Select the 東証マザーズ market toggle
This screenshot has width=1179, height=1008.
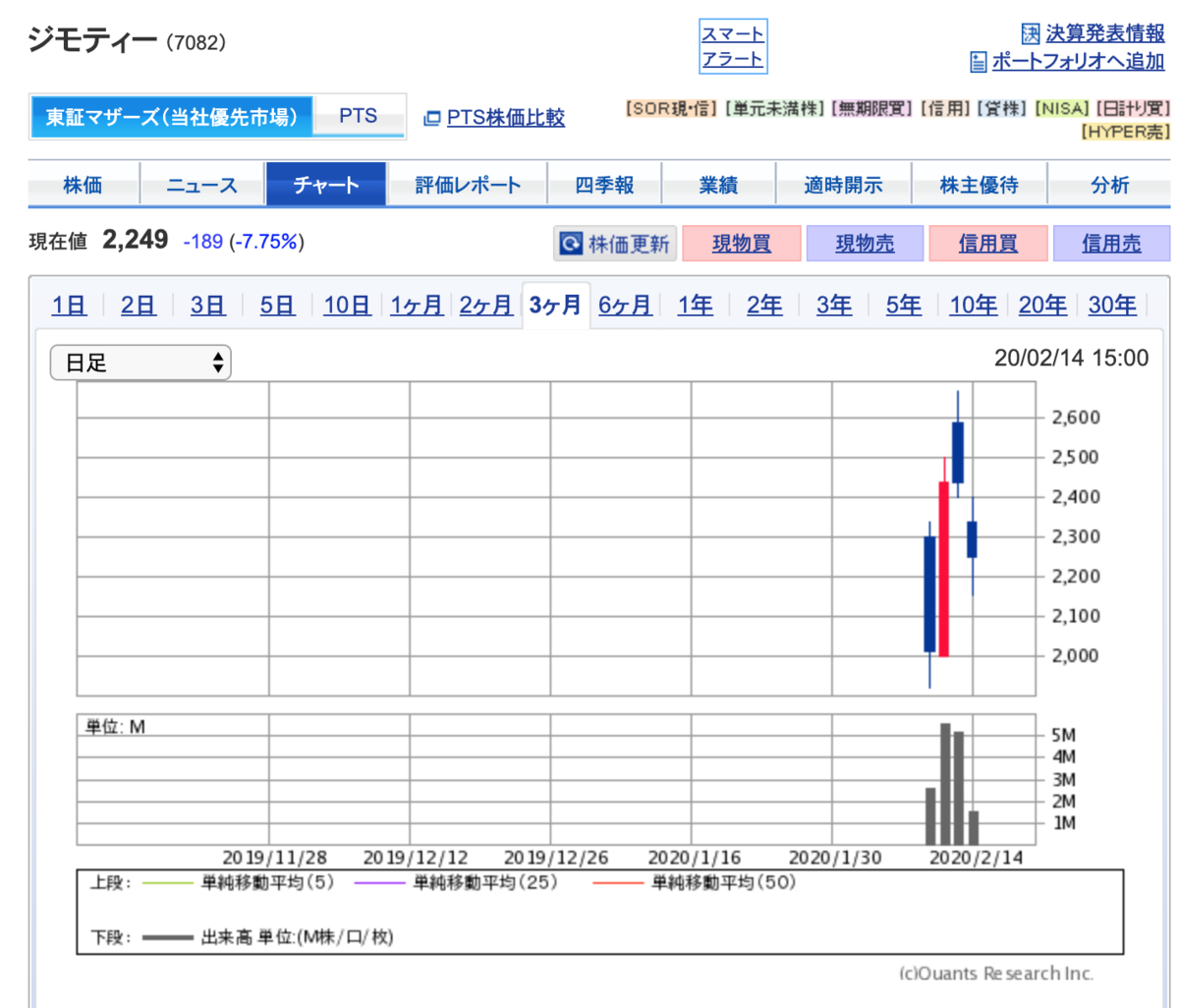point(172,117)
